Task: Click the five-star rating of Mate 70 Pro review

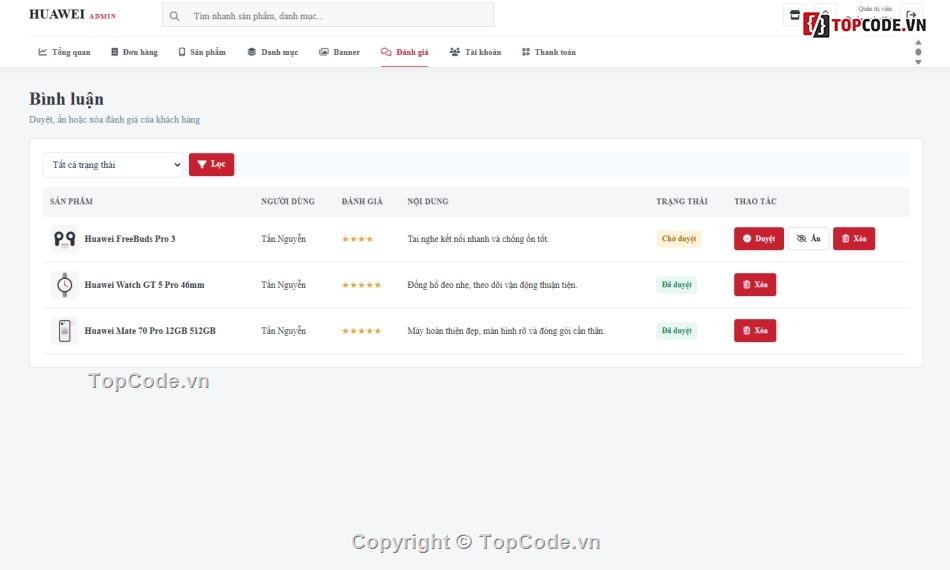Action: pyautogui.click(x=361, y=331)
